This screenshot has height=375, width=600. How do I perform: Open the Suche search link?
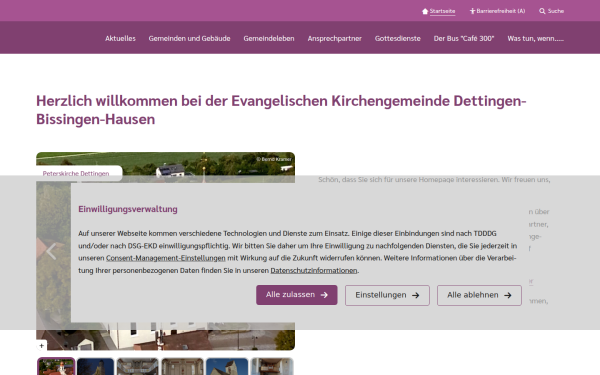click(556, 11)
